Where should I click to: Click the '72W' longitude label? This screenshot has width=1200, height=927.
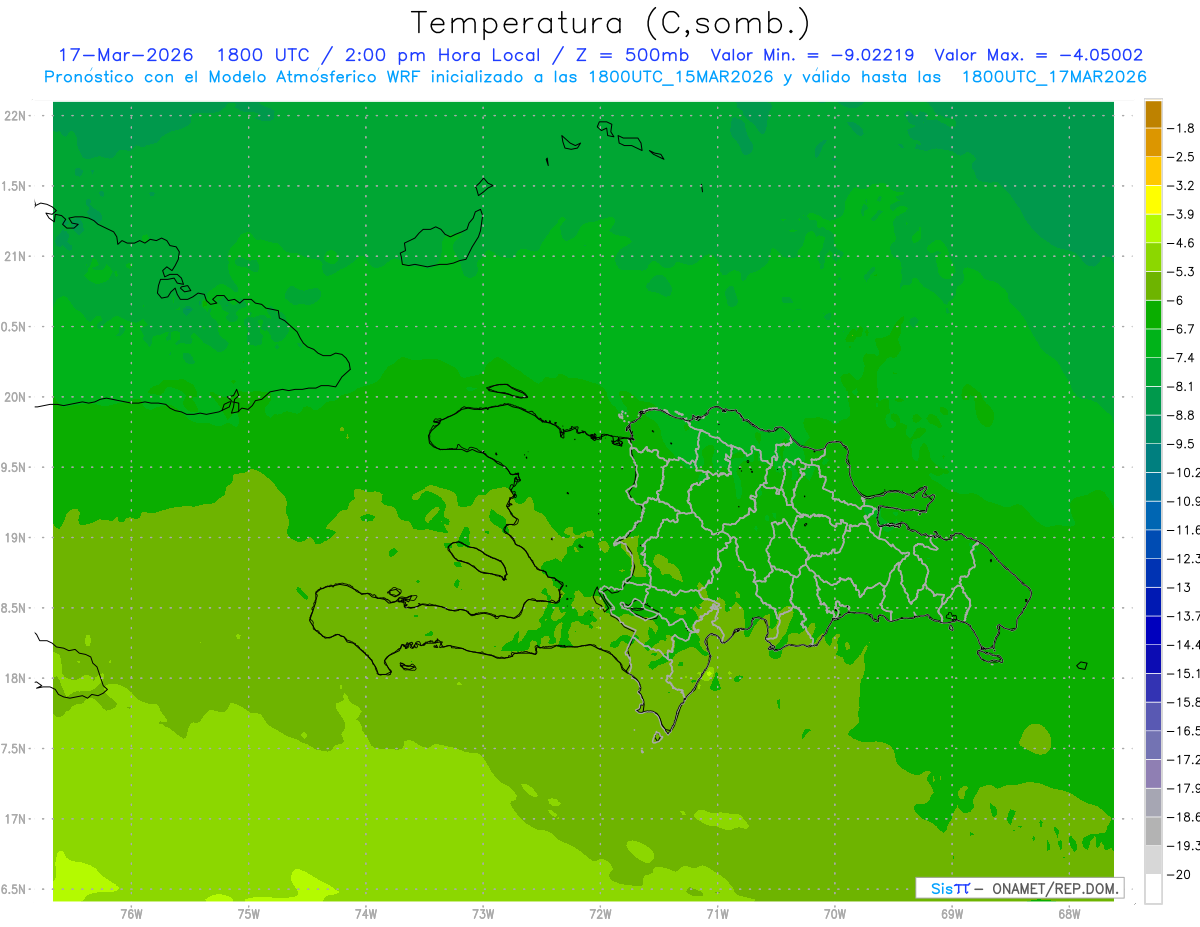[600, 914]
